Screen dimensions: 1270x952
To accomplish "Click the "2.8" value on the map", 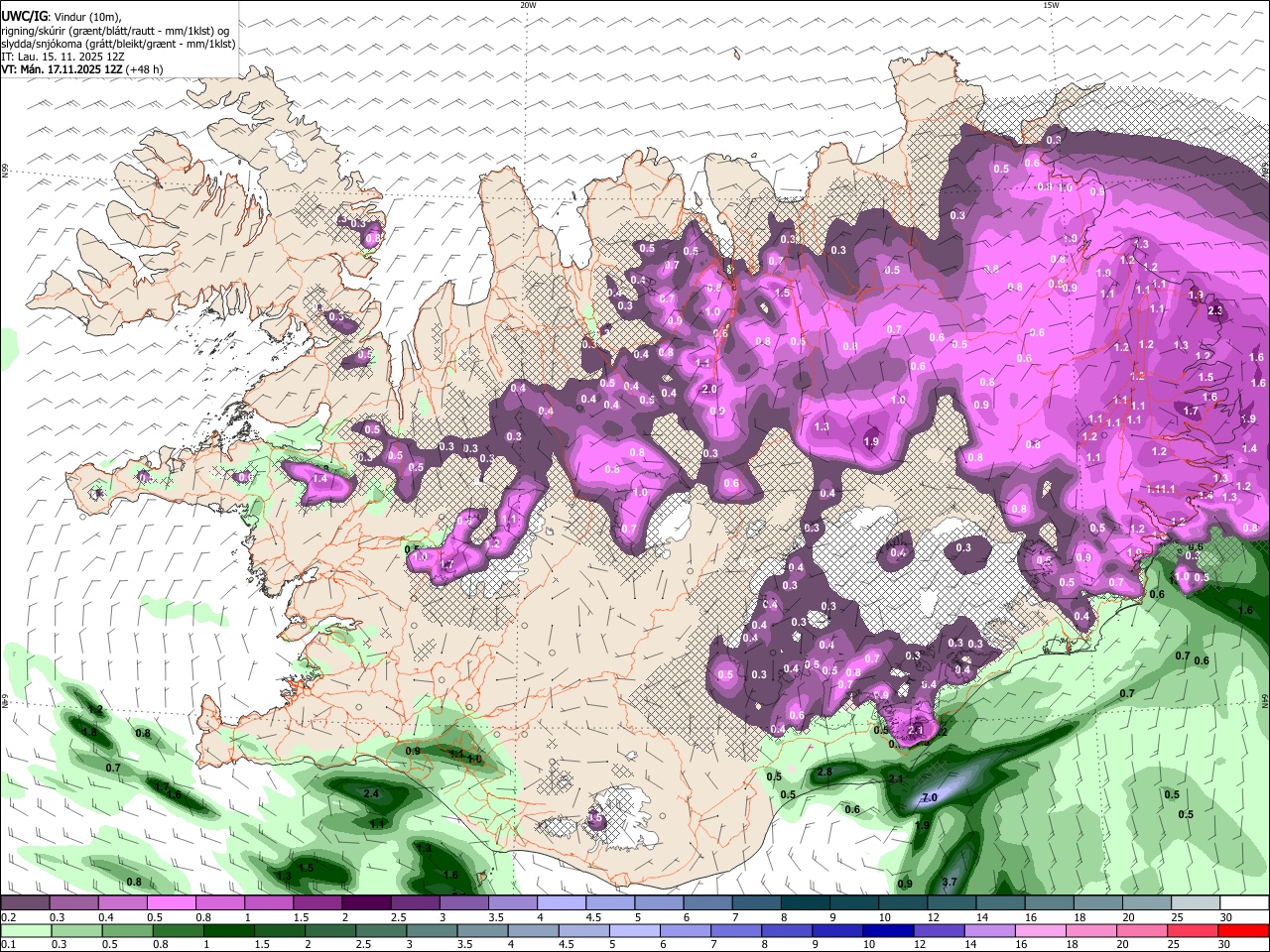I will coord(825,772).
